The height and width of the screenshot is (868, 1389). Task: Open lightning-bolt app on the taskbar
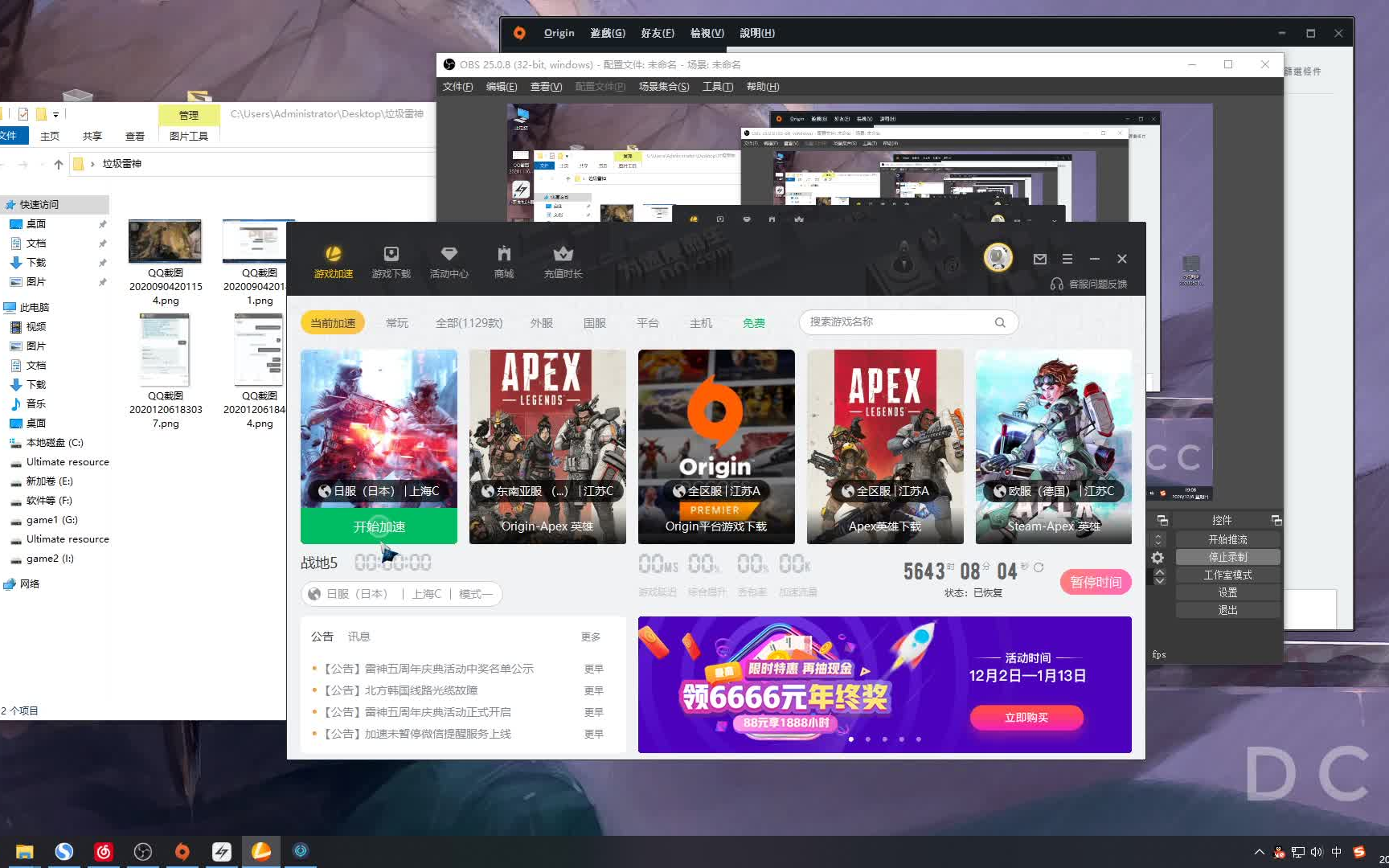pyautogui.click(x=222, y=851)
